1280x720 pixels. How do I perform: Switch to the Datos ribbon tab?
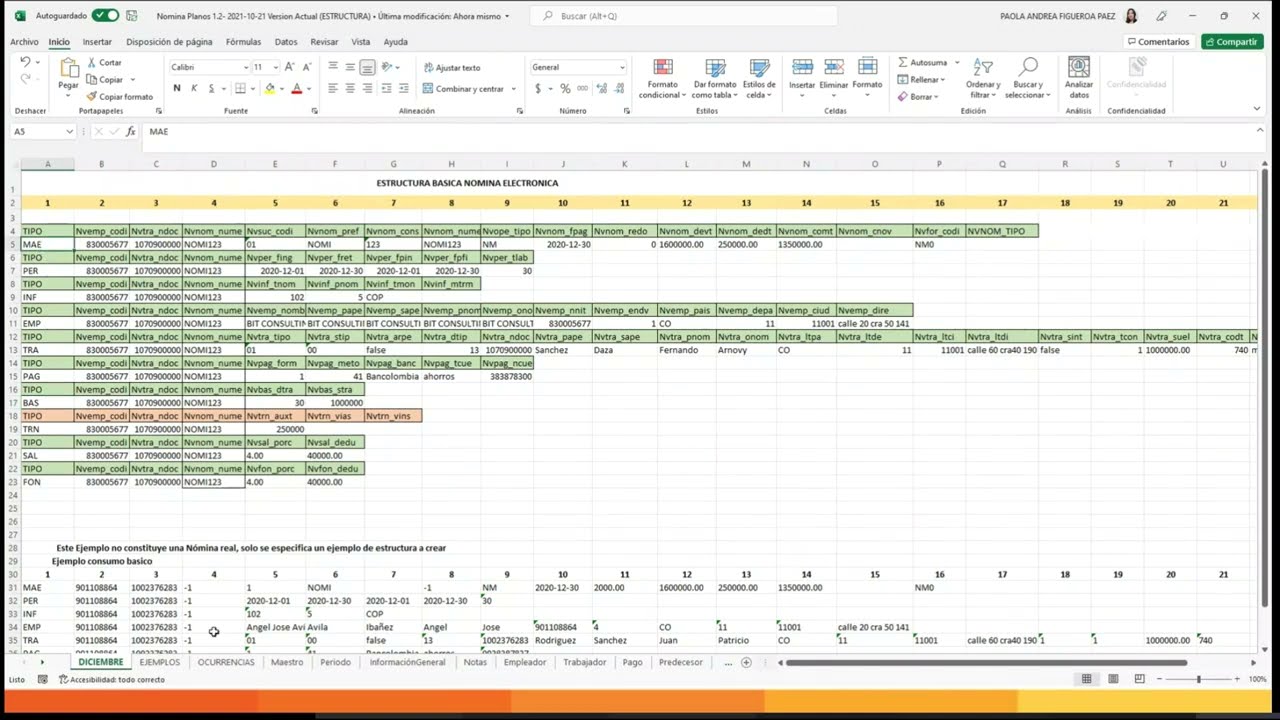point(286,42)
